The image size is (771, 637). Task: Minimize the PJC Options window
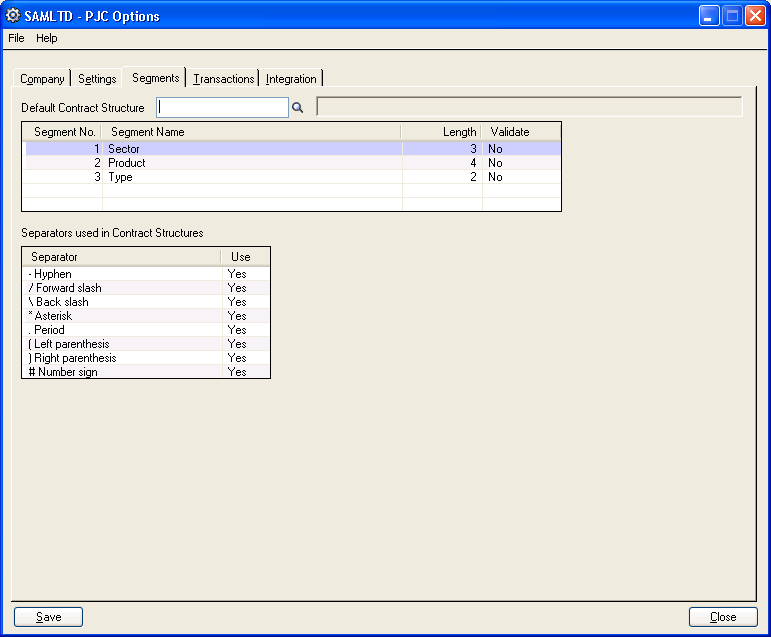(709, 16)
